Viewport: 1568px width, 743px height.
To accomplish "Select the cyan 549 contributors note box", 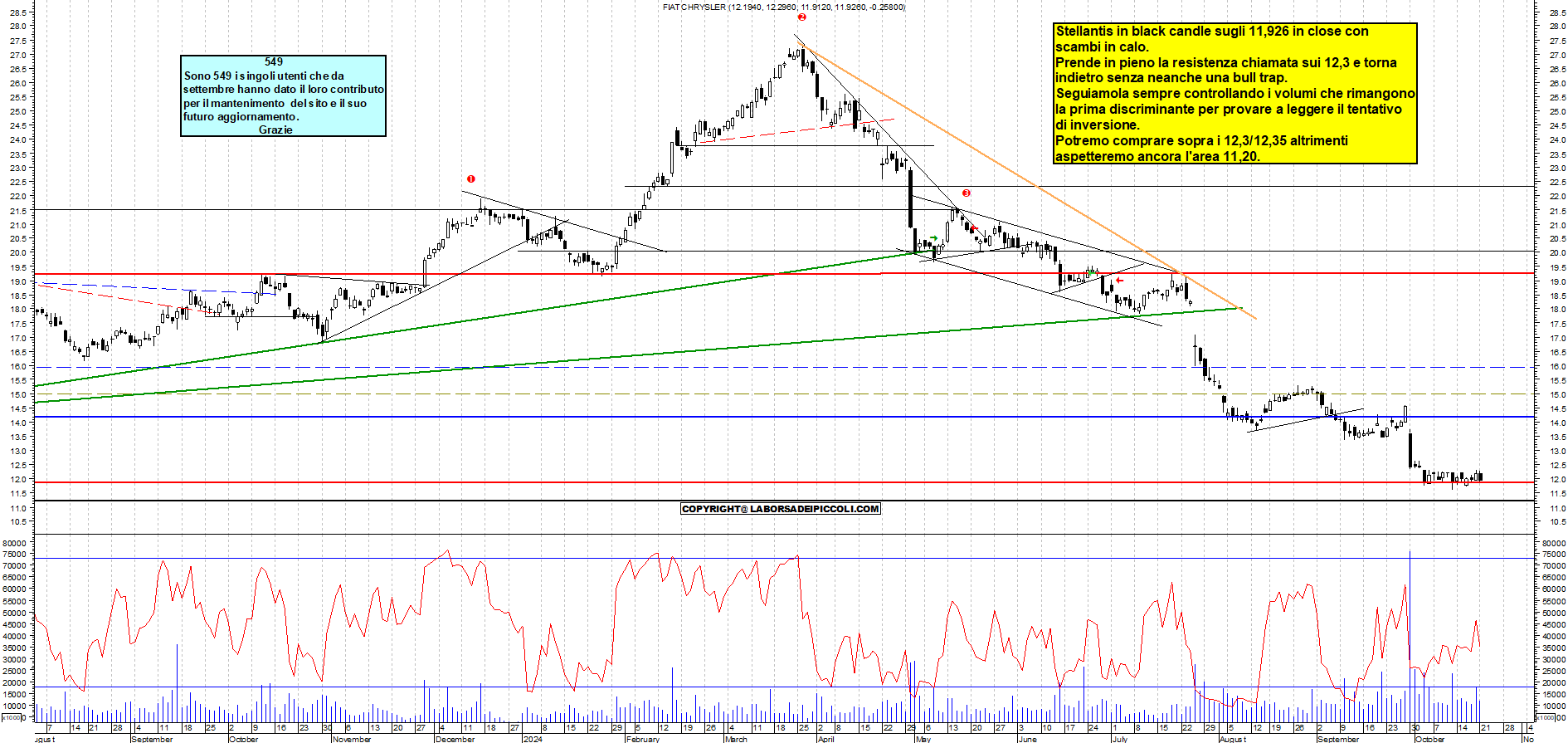I will [283, 95].
